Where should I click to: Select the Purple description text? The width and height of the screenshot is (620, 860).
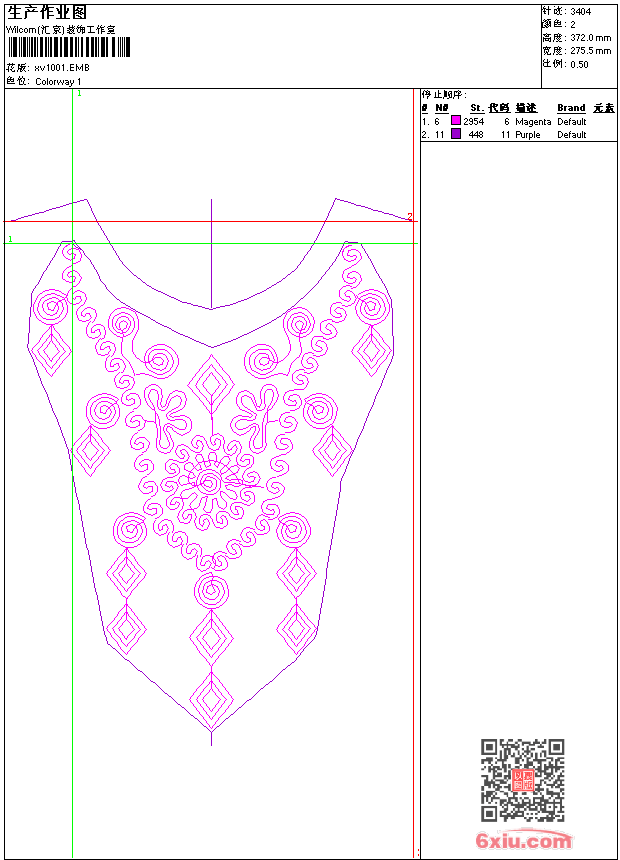pyautogui.click(x=528, y=134)
